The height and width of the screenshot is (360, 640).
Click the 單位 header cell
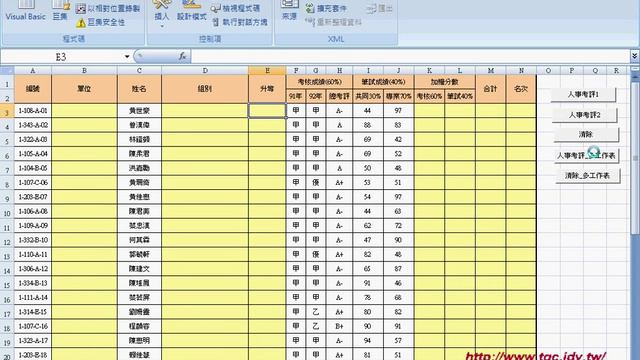(84, 89)
